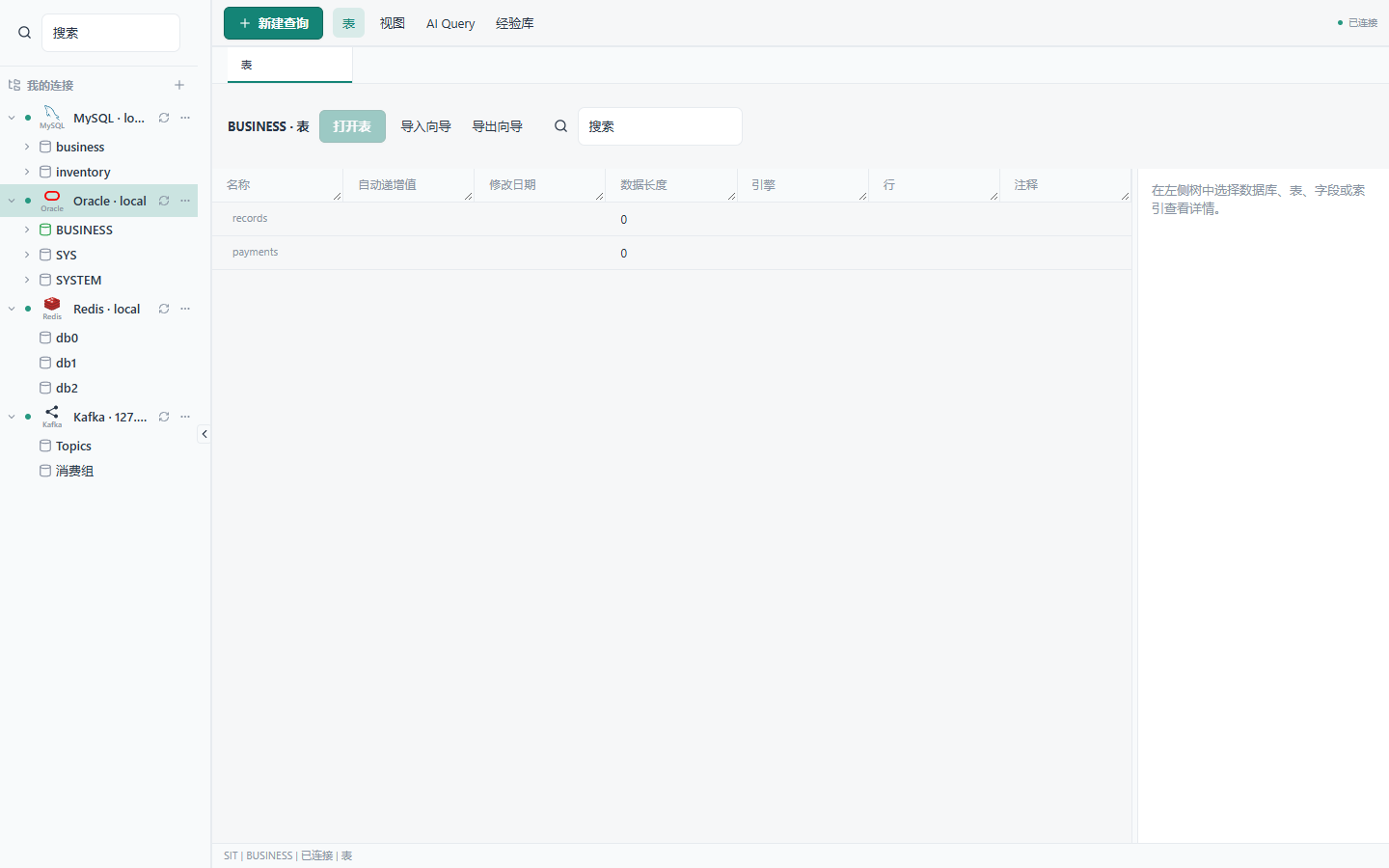Viewport: 1389px width, 868px height.
Task: Click the Redis logo icon
Action: click(52, 309)
